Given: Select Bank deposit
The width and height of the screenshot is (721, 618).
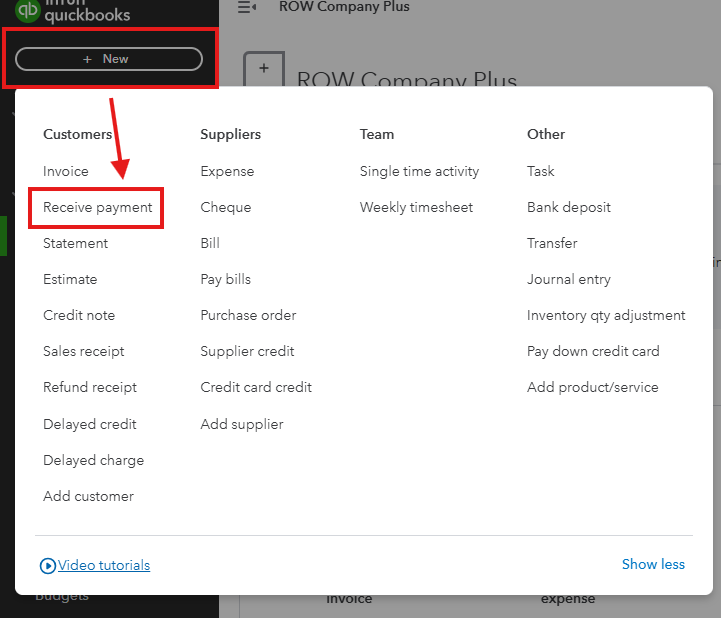Looking at the screenshot, I should click(x=569, y=207).
